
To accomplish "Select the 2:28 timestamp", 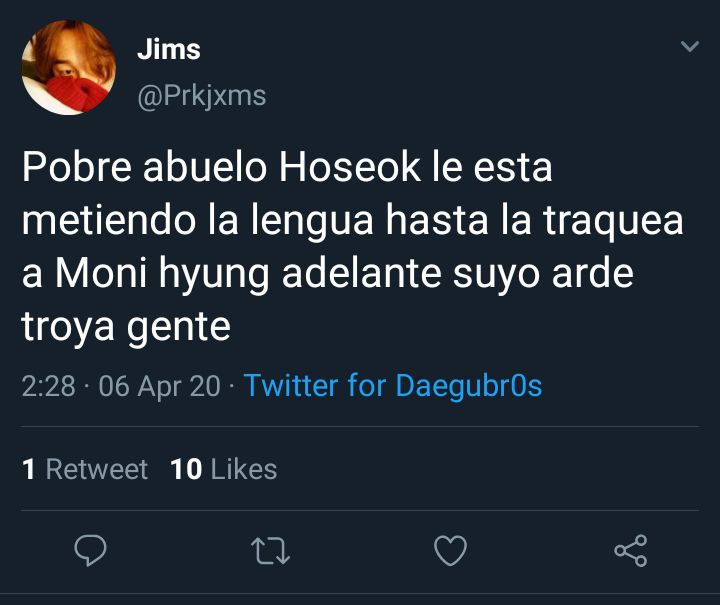I will (48, 386).
